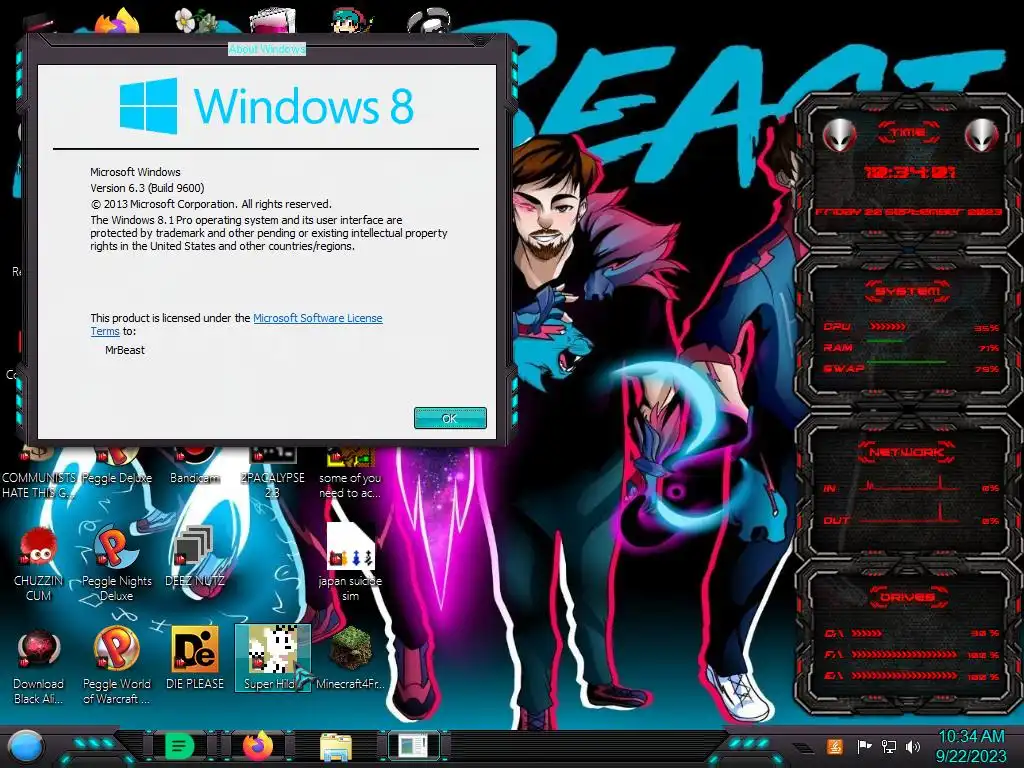This screenshot has height=768, width=1024.
Task: Open File Explorer on the taskbar
Action: [x=336, y=746]
